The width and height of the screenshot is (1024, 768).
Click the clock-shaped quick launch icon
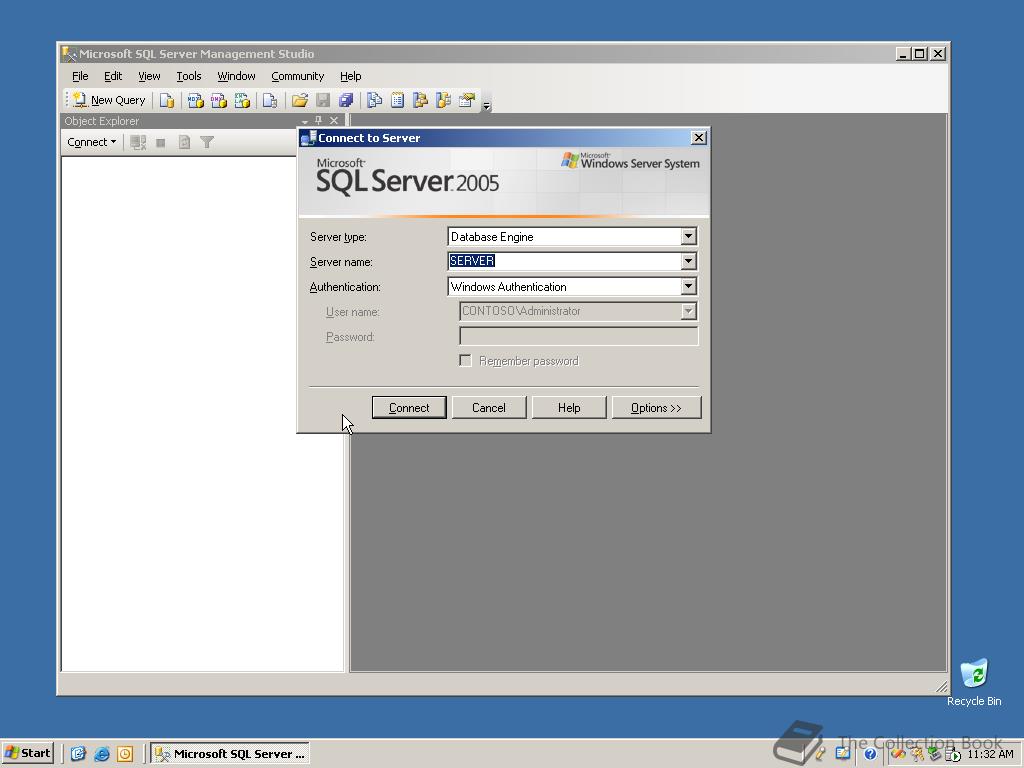pos(125,754)
